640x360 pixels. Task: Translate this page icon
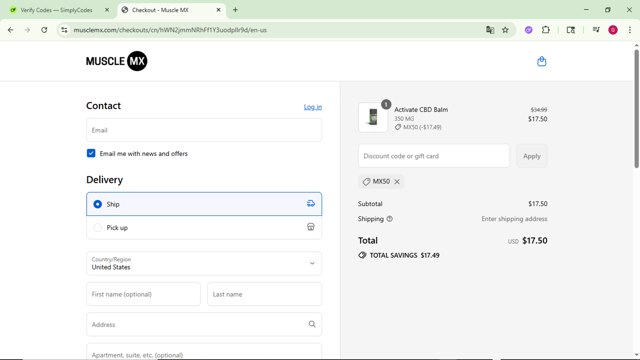[490, 30]
